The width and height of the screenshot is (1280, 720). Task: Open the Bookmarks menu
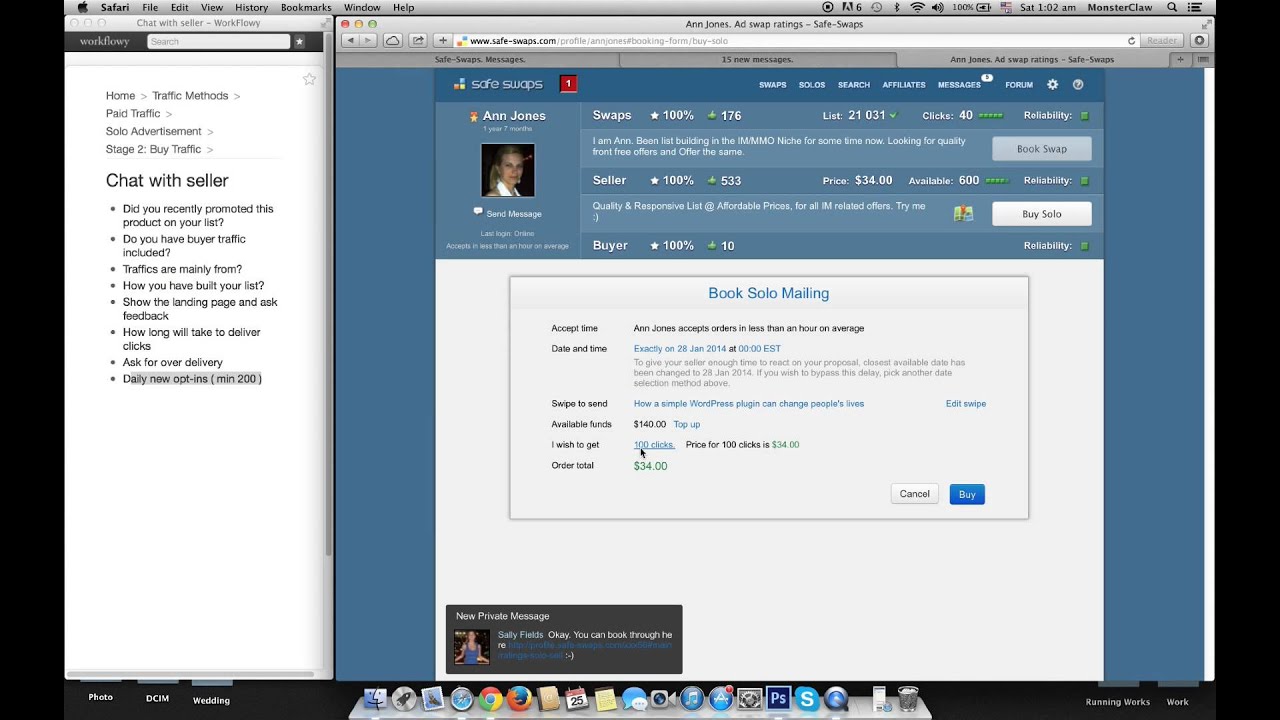tap(306, 7)
